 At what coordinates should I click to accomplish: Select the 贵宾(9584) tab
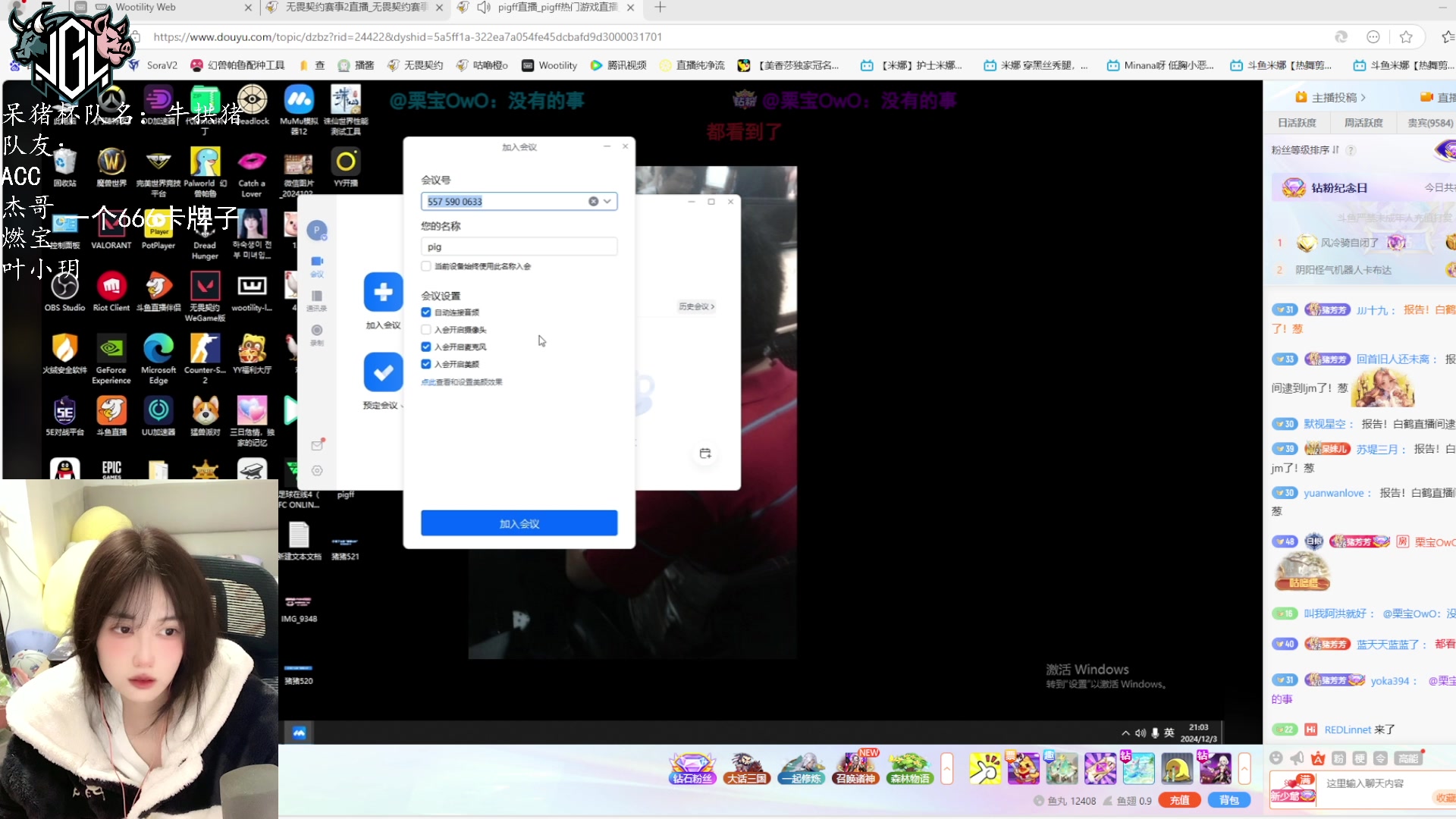tap(1430, 123)
